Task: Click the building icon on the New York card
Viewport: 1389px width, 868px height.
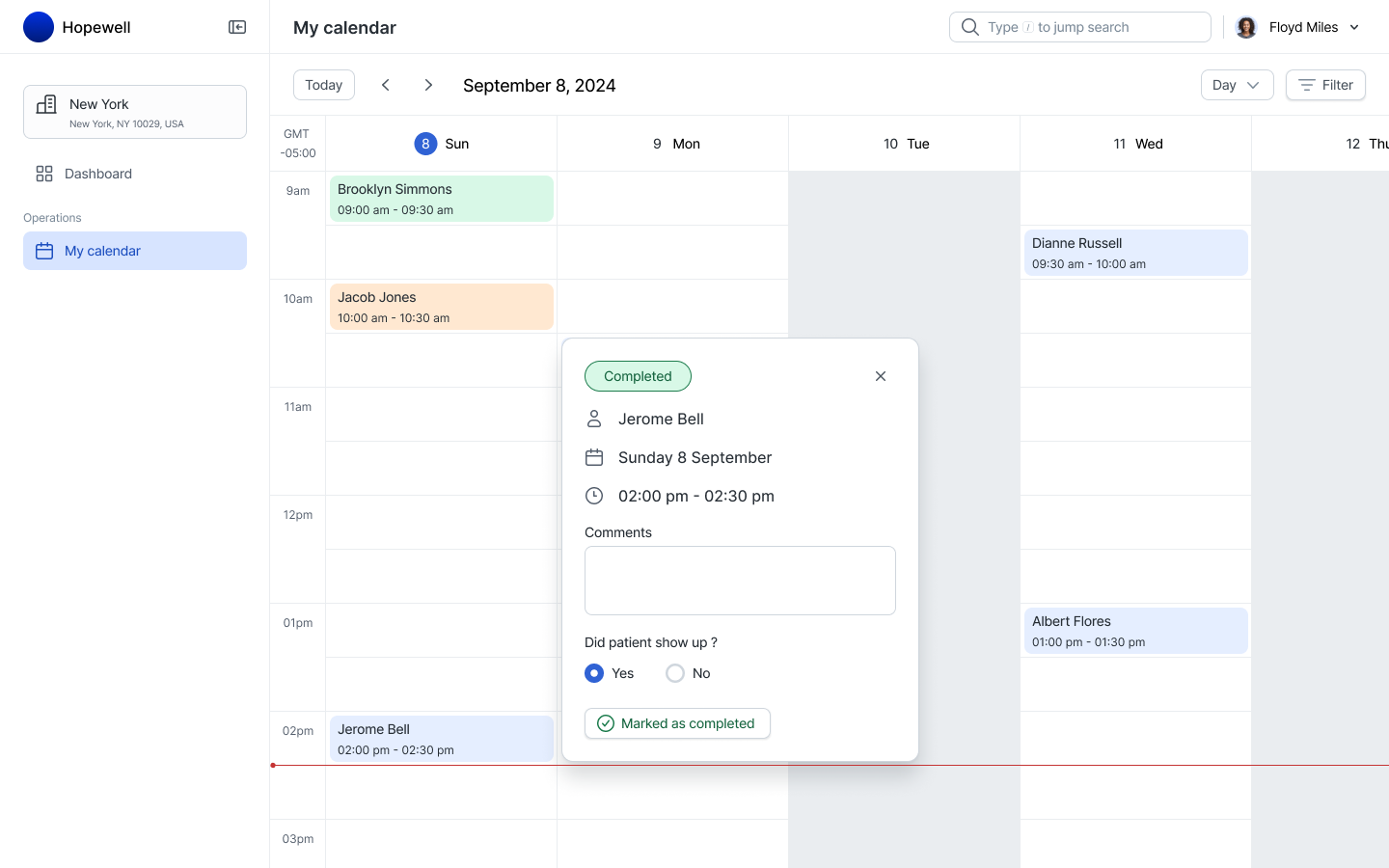Action: coord(46,104)
